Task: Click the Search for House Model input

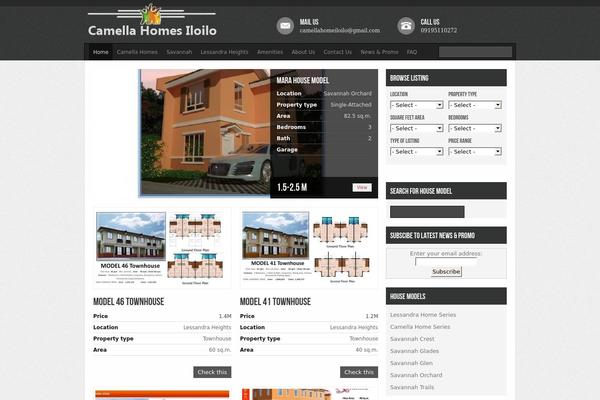Action: (x=427, y=212)
